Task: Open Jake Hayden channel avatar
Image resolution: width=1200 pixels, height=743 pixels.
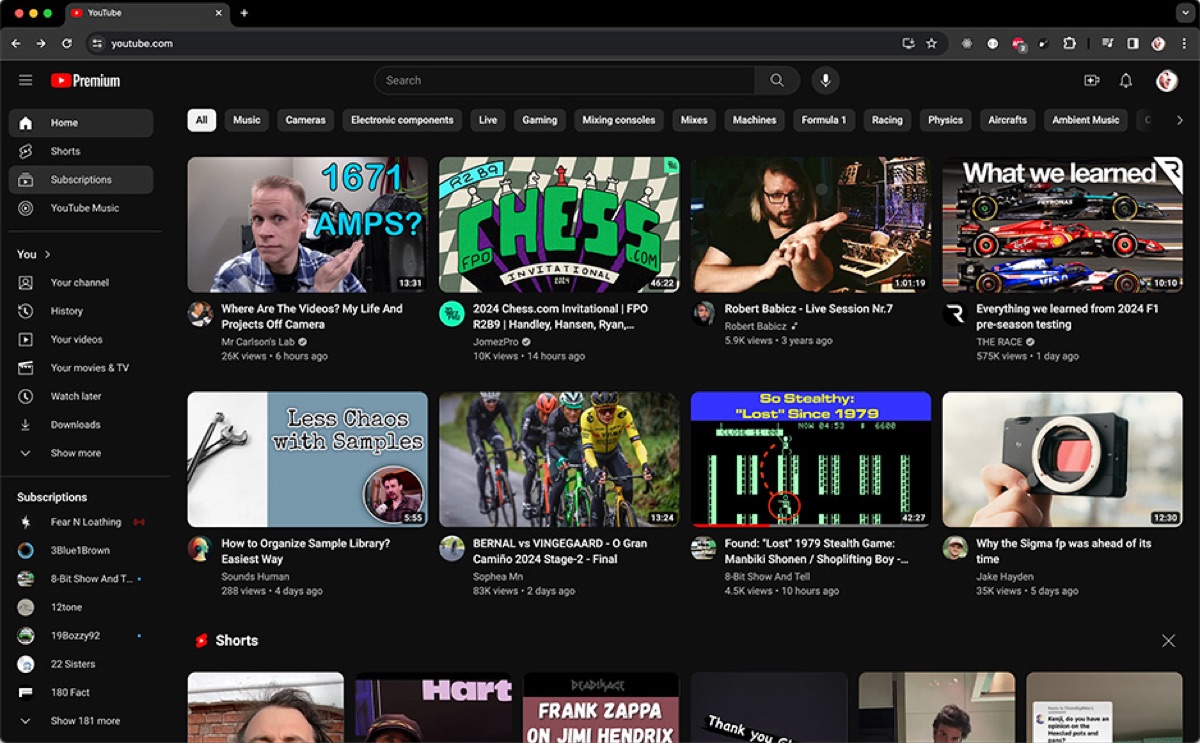Action: coord(954,548)
